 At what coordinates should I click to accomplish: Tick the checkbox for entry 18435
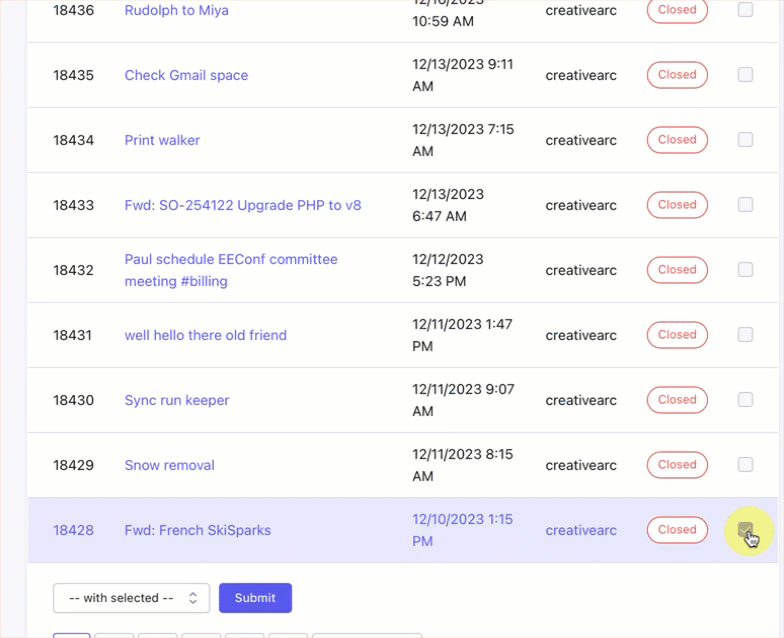point(745,75)
